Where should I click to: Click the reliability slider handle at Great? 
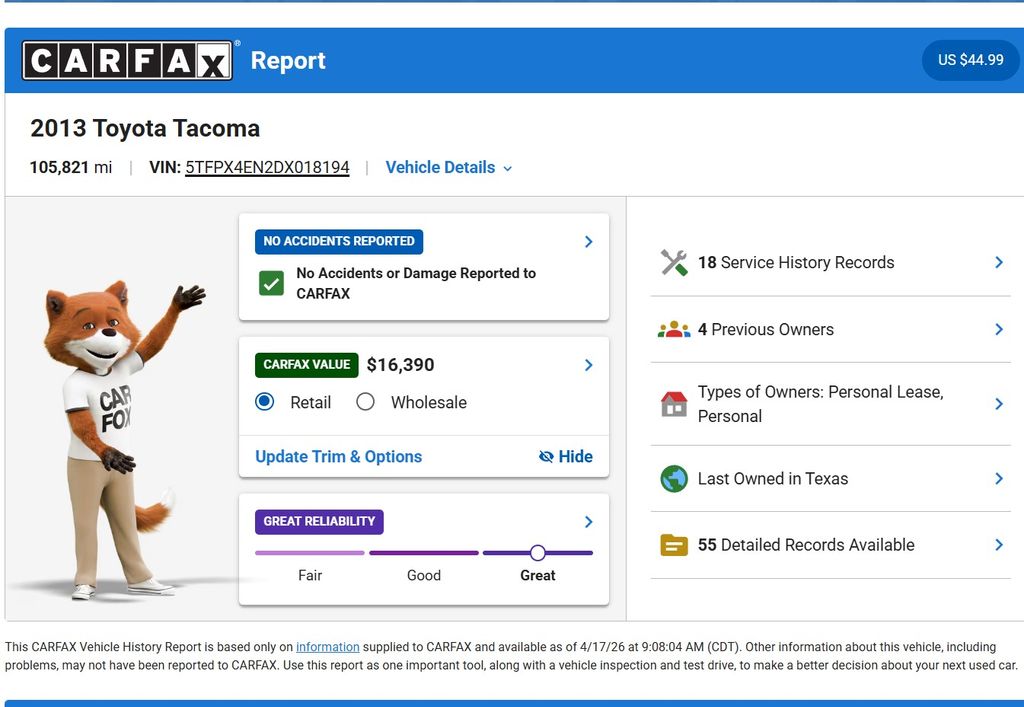(538, 553)
